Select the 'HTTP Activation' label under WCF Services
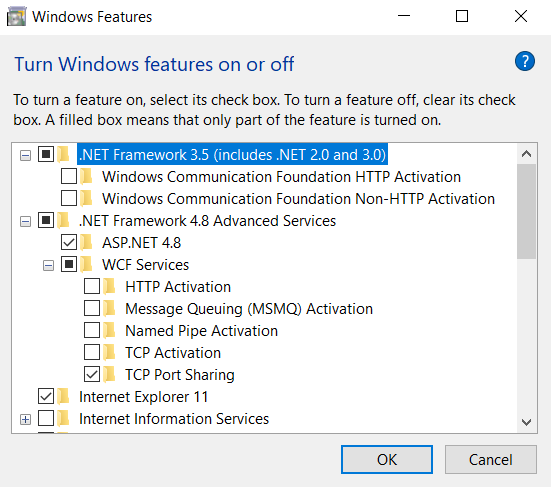551x487 pixels. [x=178, y=287]
